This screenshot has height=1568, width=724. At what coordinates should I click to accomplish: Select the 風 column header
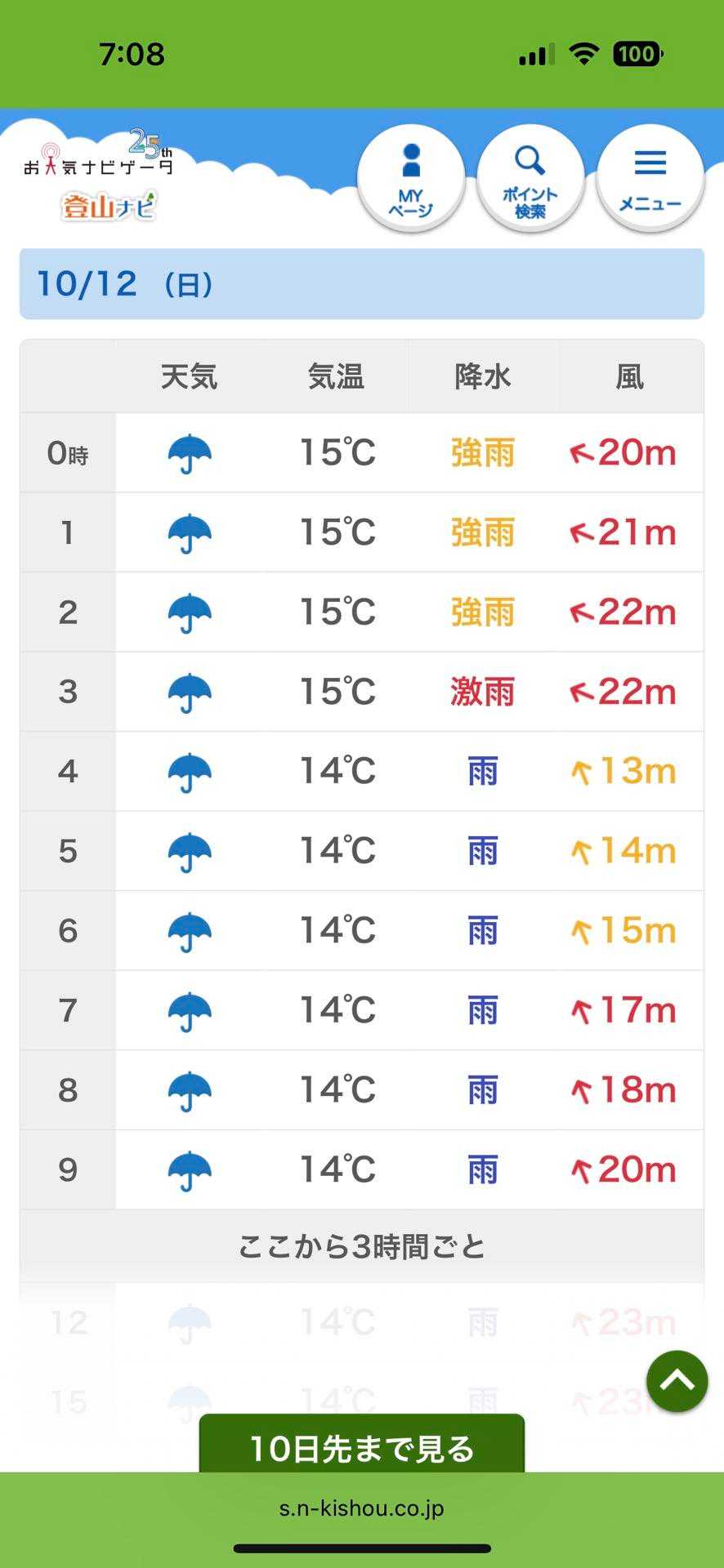pos(629,377)
